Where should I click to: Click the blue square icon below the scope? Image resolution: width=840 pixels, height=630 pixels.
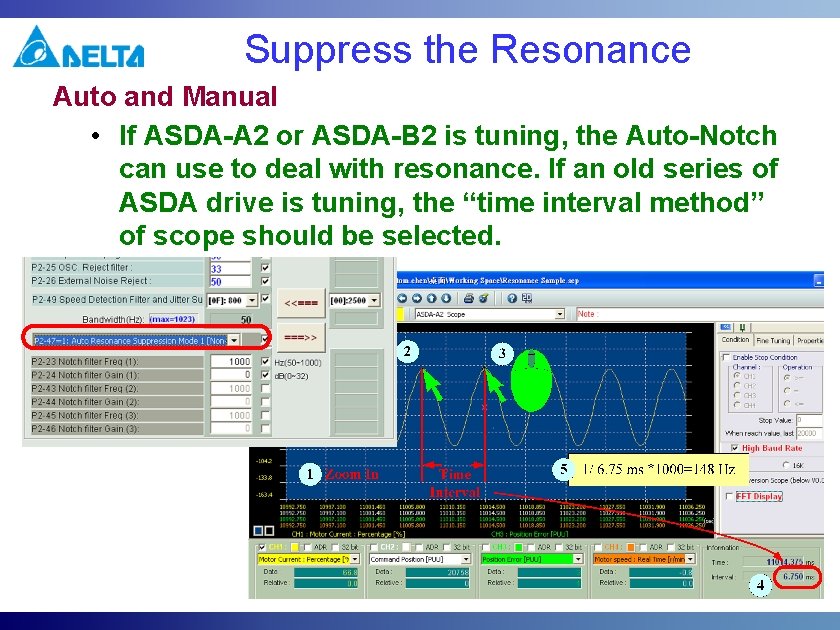(258, 530)
